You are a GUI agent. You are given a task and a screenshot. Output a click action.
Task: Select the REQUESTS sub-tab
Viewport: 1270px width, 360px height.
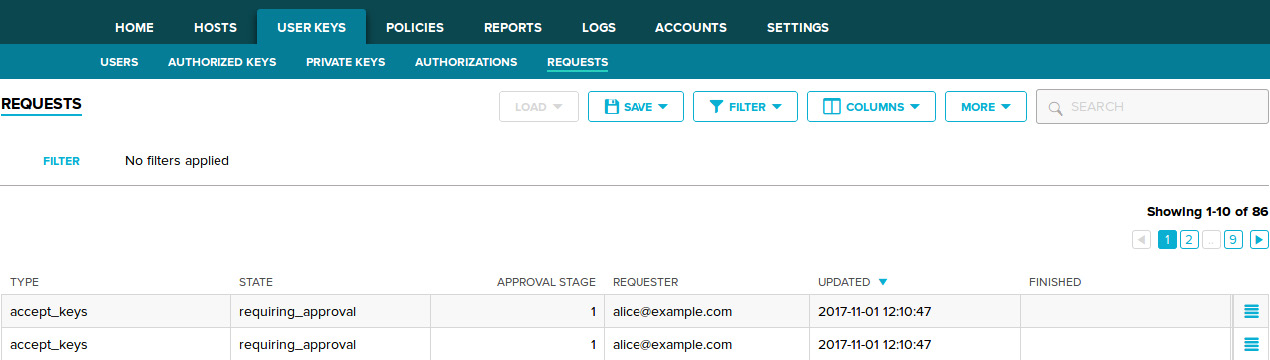click(577, 62)
